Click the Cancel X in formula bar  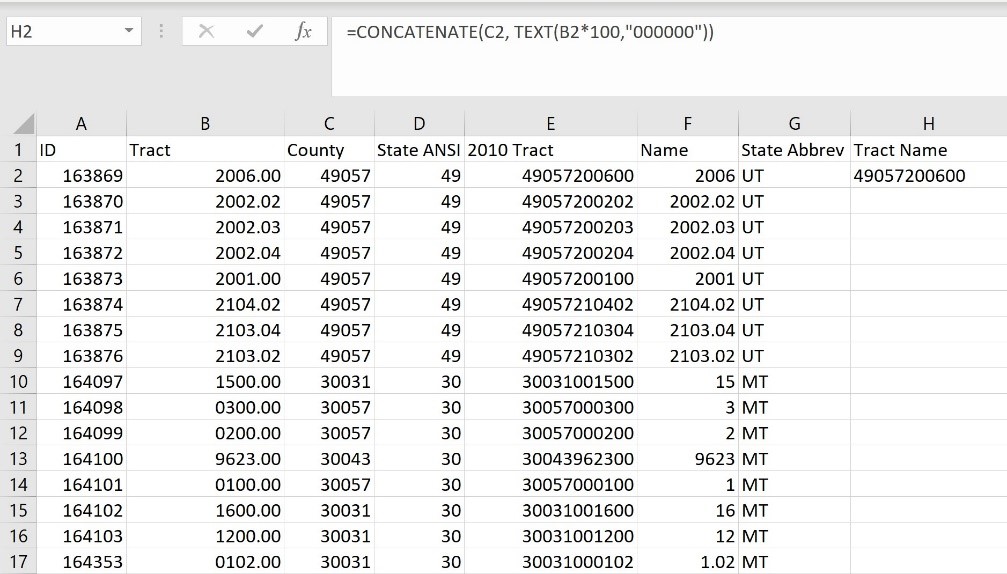point(206,32)
